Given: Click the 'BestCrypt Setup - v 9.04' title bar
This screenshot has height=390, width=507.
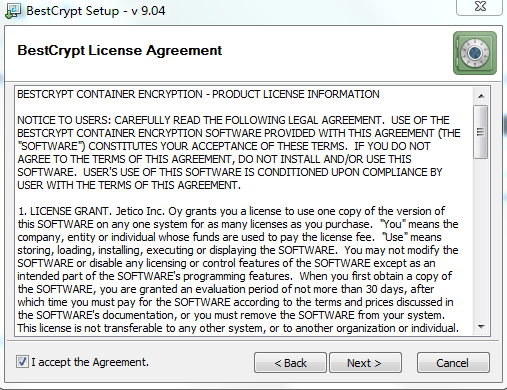Looking at the screenshot, I should 96,11.
